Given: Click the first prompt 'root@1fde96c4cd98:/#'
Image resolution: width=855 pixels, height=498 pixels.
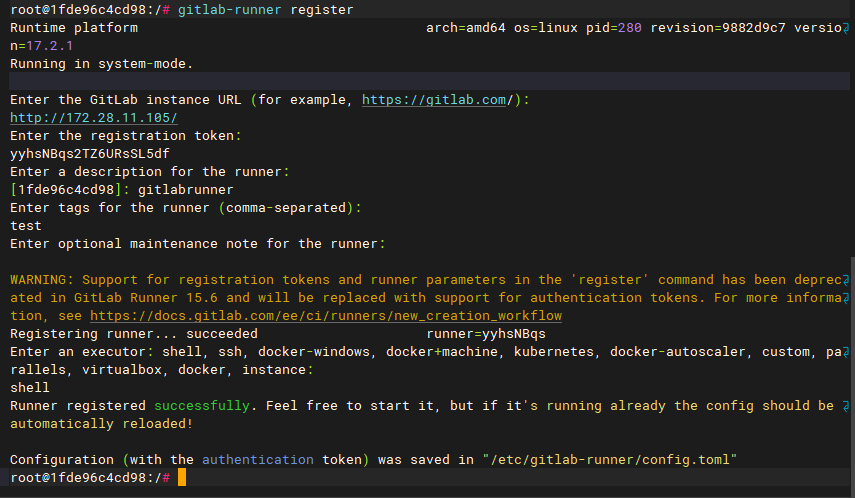Looking at the screenshot, I should point(90,10).
